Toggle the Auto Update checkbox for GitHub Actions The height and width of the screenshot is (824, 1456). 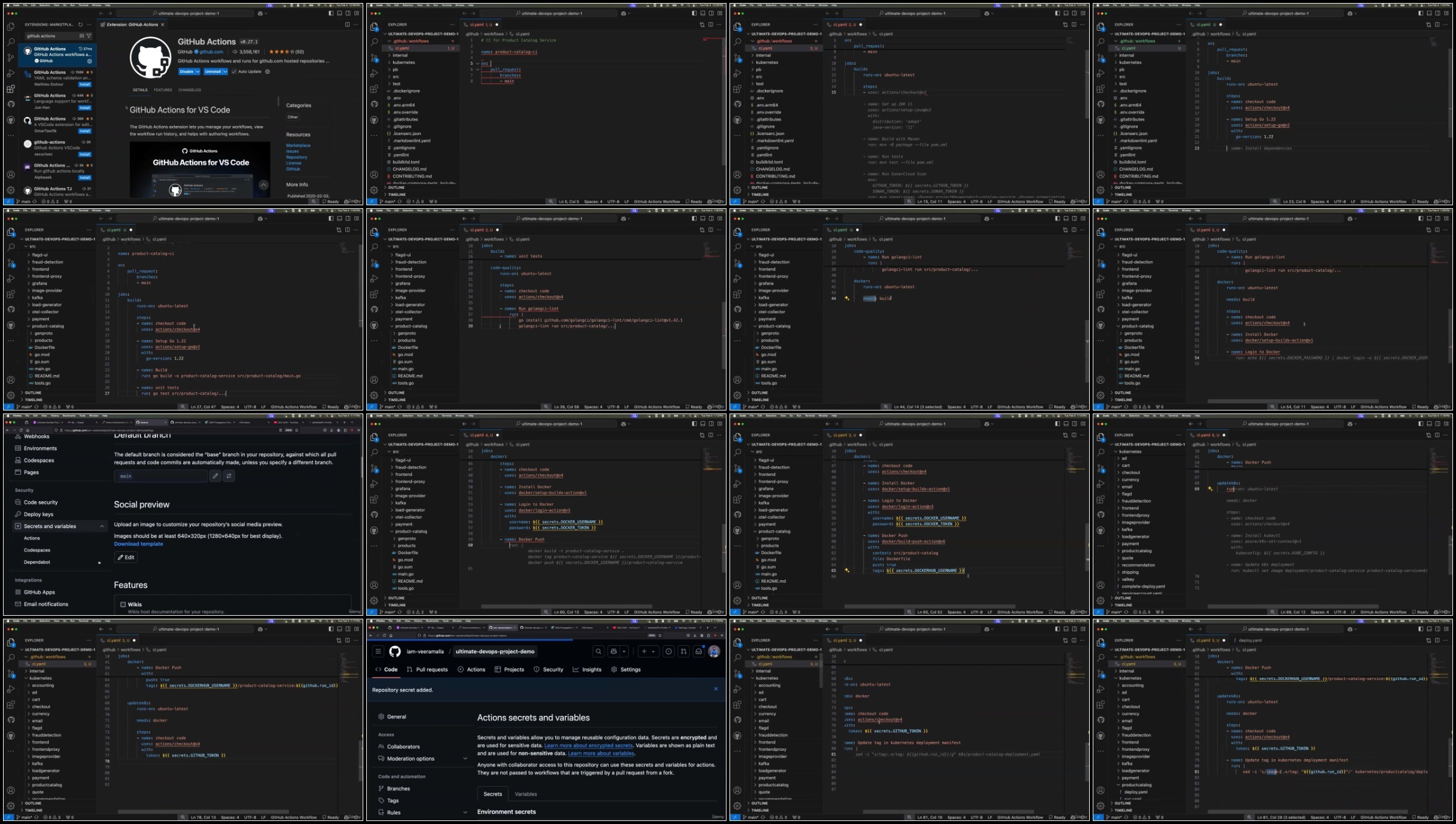coord(235,71)
